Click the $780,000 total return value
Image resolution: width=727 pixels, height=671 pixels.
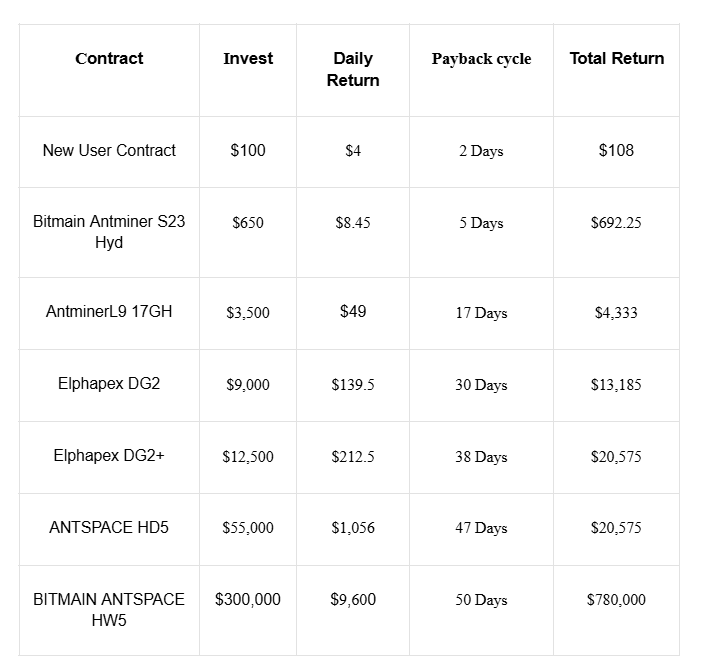[616, 600]
